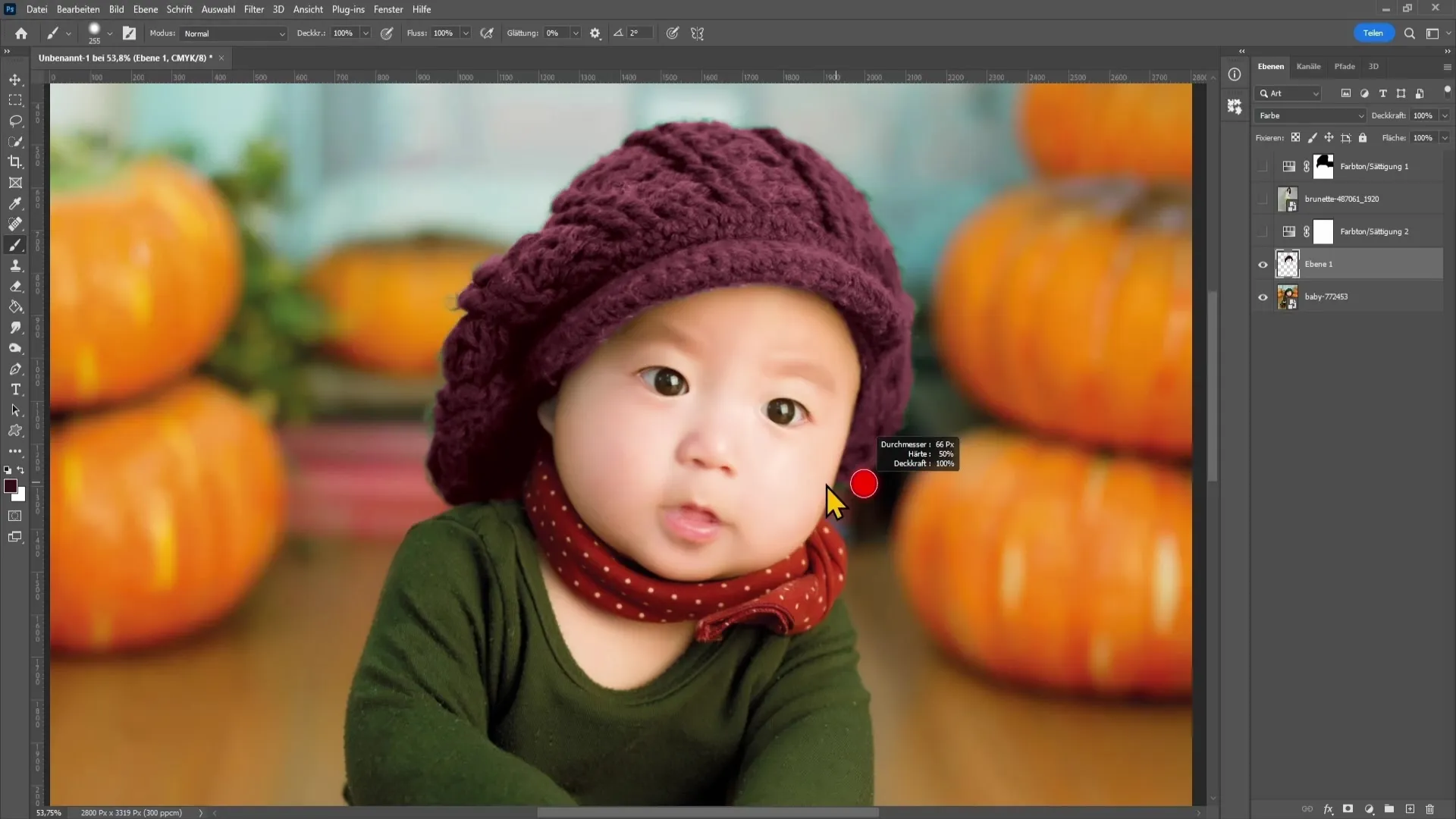Viewport: 1456px width, 819px height.
Task: Select the Rectangular Marquee tool
Action: [15, 100]
